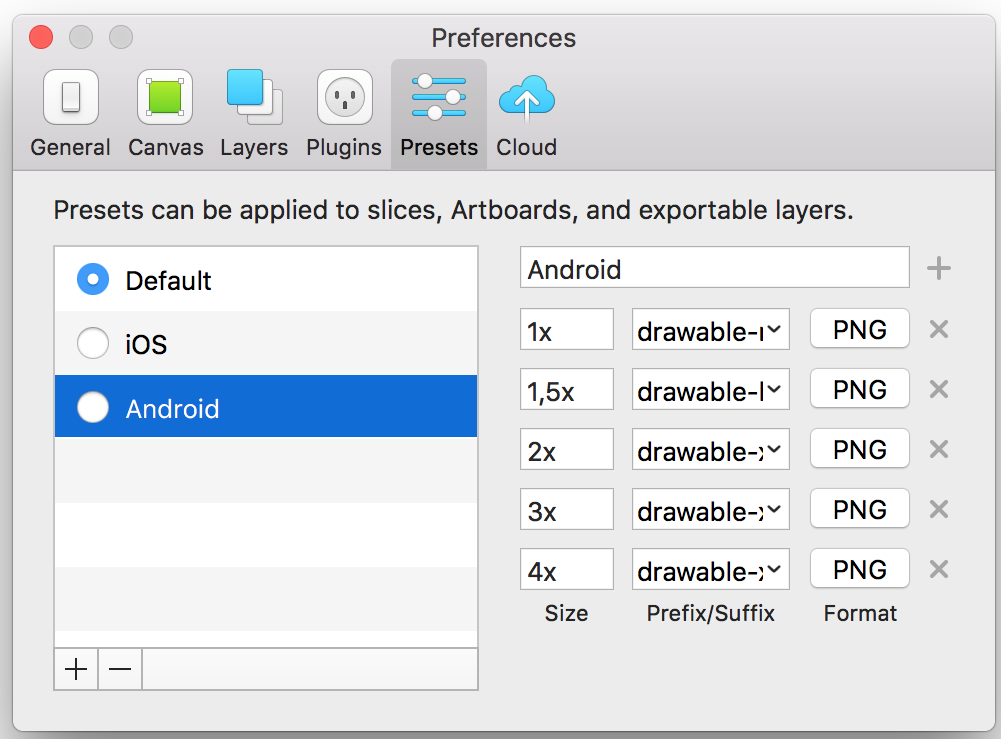Viewport: 1001px width, 739px height.
Task: Click the Android preset name field
Action: (714, 269)
